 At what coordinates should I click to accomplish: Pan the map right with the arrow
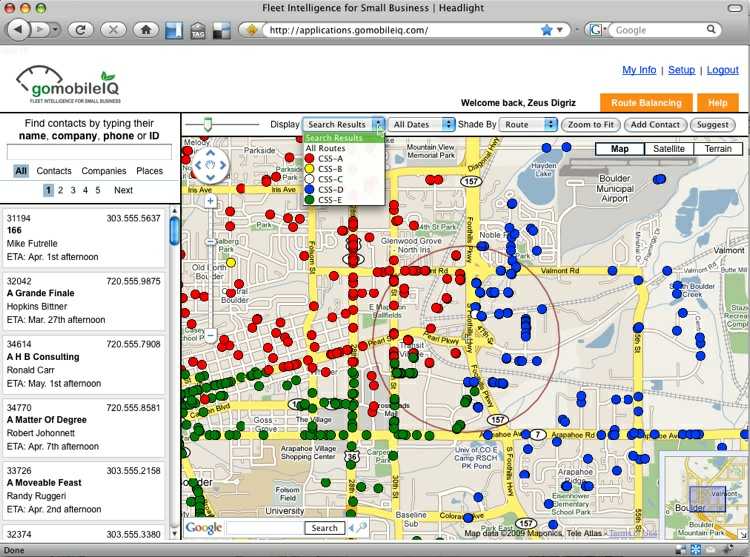point(222,165)
